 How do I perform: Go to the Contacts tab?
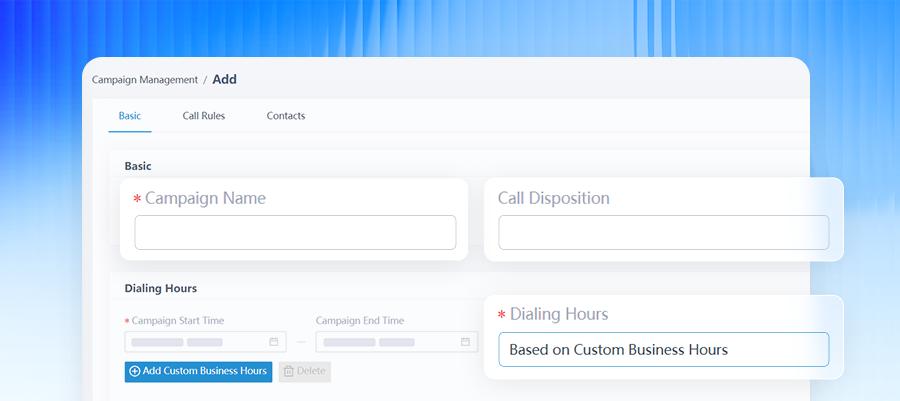(x=286, y=116)
